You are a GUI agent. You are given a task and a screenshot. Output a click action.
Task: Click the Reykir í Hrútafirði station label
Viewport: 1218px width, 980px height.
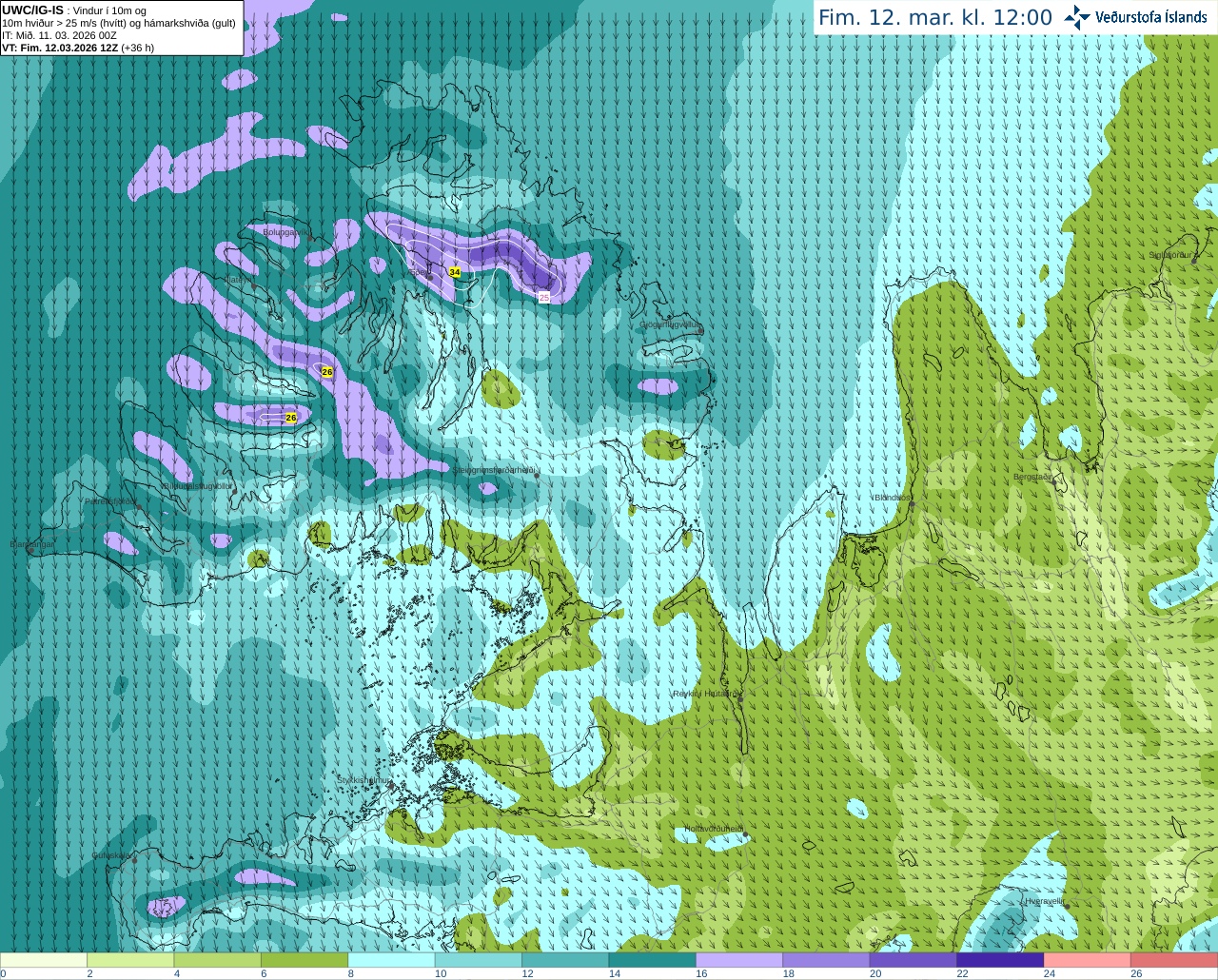tap(706, 694)
